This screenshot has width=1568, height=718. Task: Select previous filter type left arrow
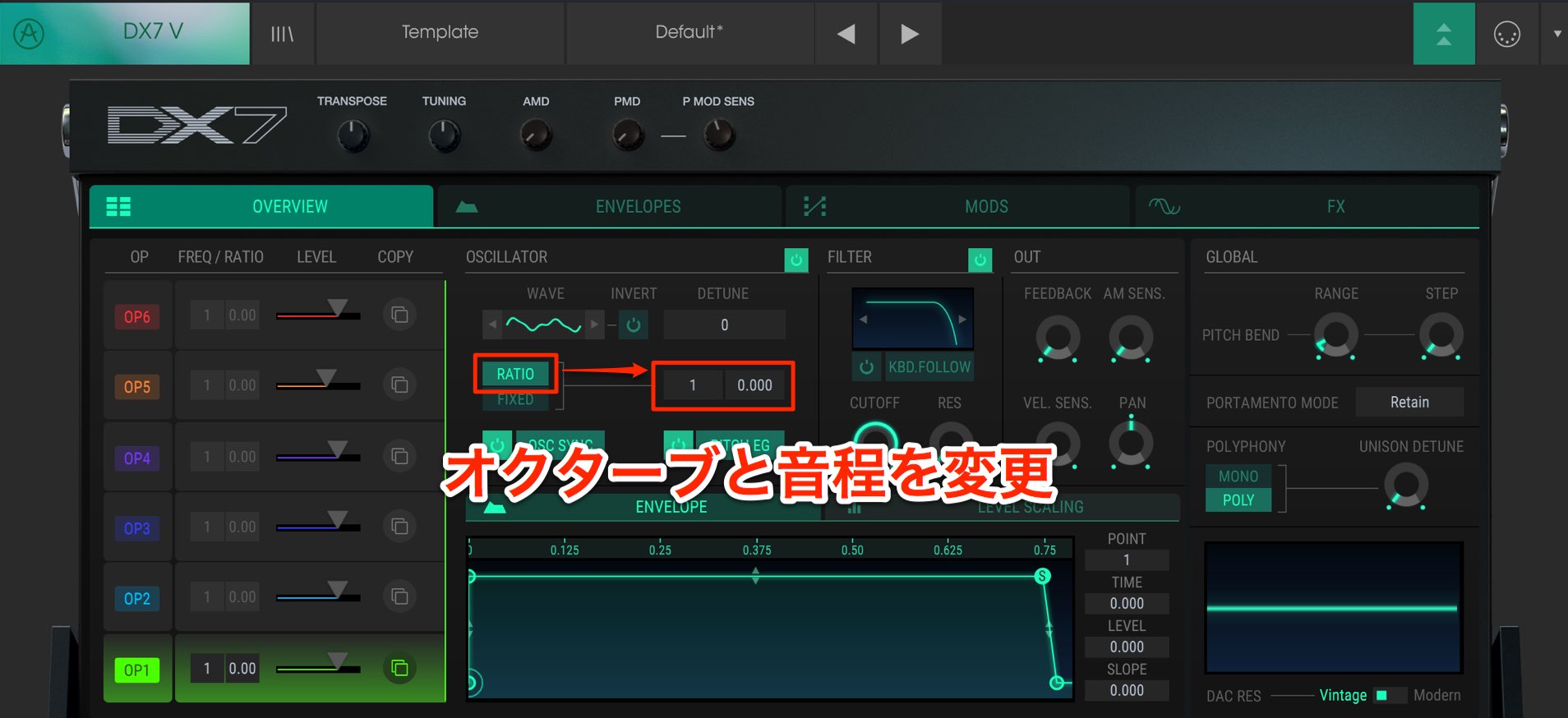(863, 319)
